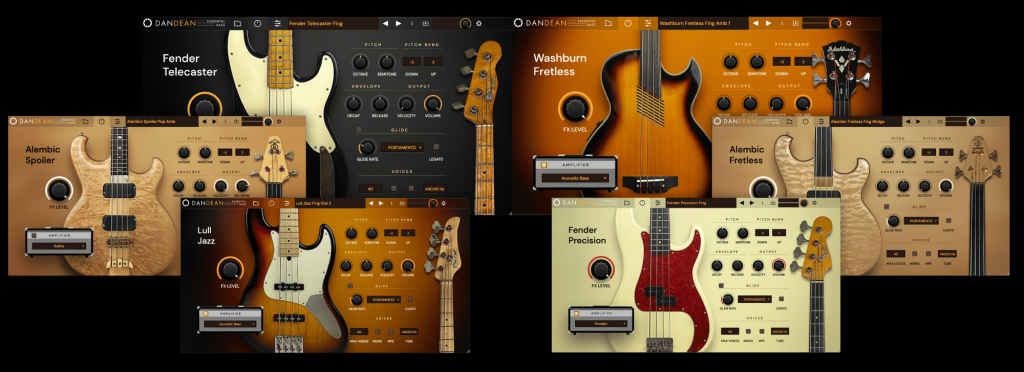Toggle the Mono checkbox in Fender Precision

pyautogui.click(x=748, y=331)
